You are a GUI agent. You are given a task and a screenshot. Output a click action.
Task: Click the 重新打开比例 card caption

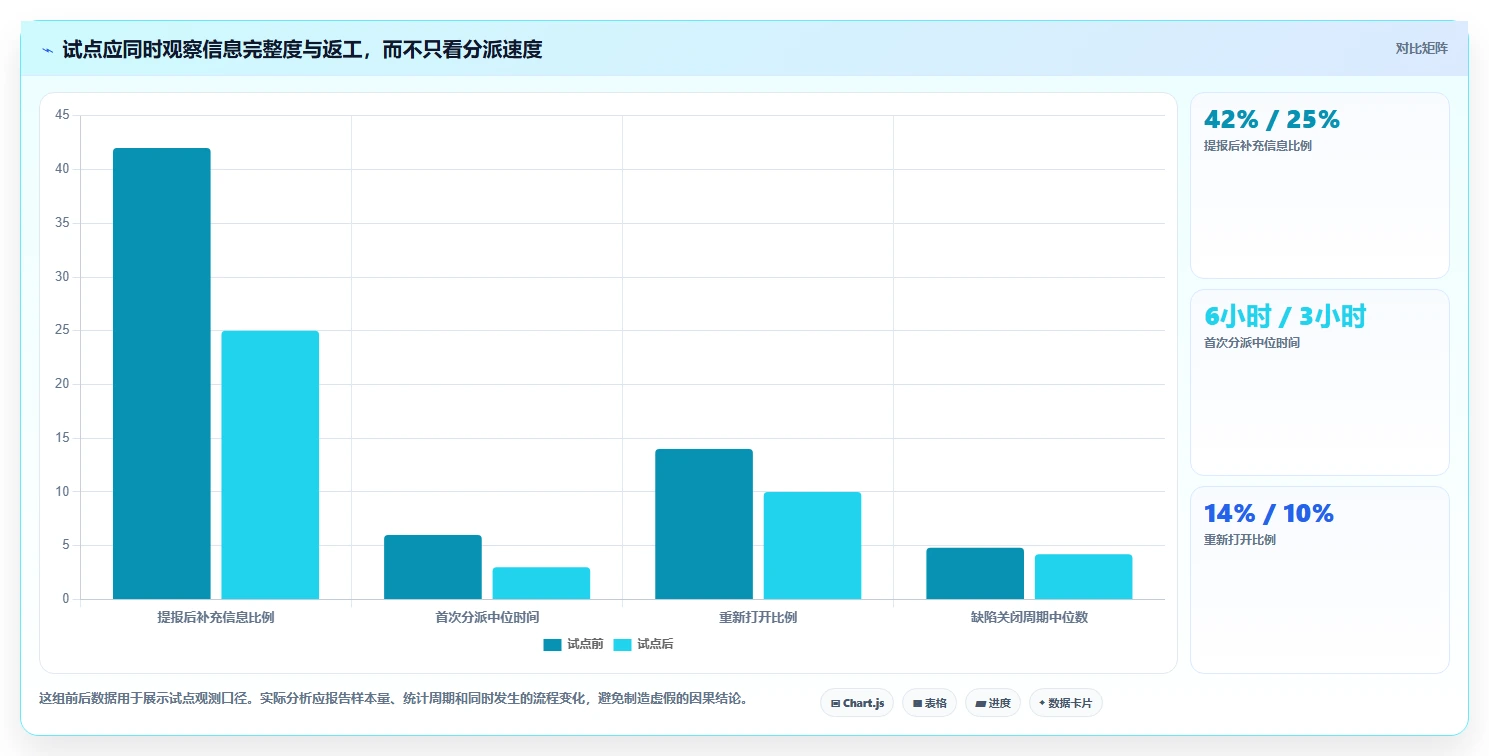(1240, 540)
